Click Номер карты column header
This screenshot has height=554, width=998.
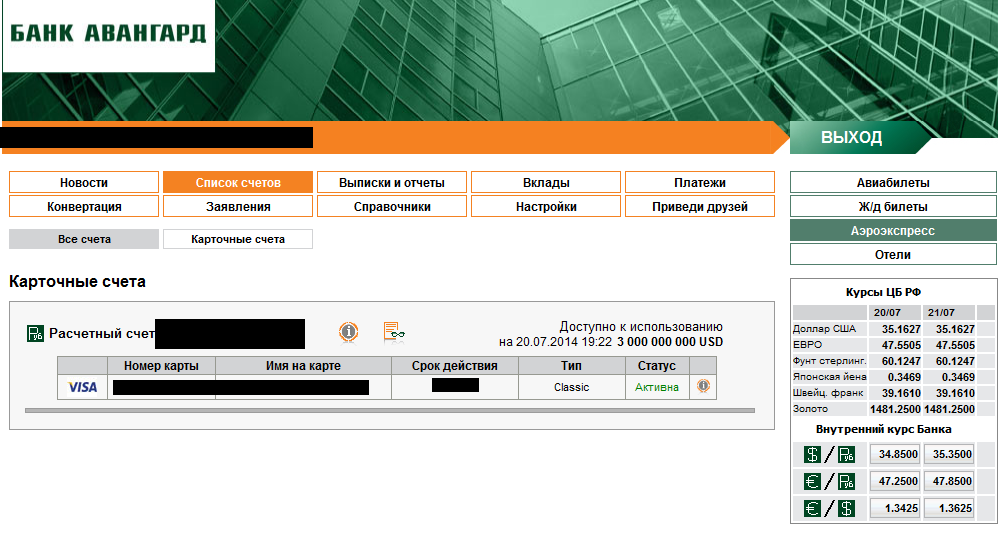pyautogui.click(x=161, y=366)
